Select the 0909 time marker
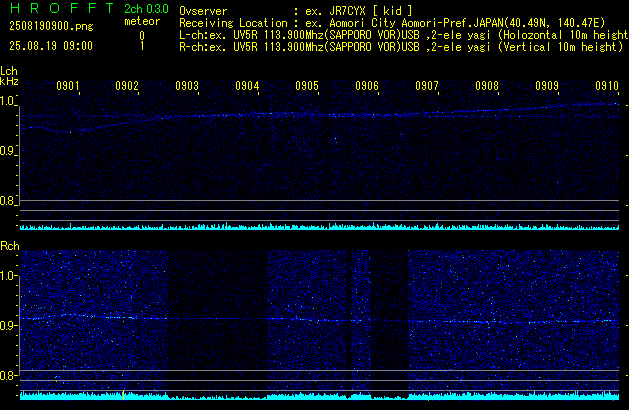 point(547,85)
